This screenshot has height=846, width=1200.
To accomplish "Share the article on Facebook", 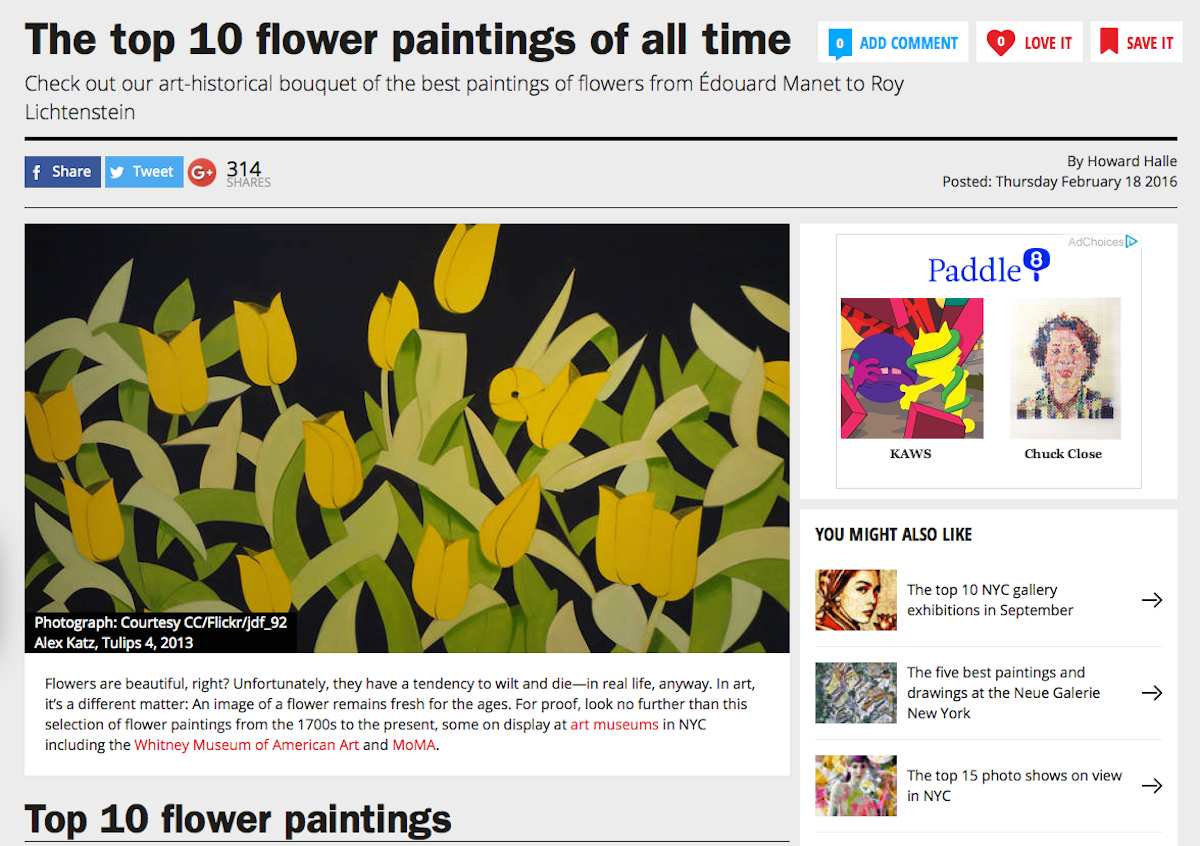I will 63,172.
